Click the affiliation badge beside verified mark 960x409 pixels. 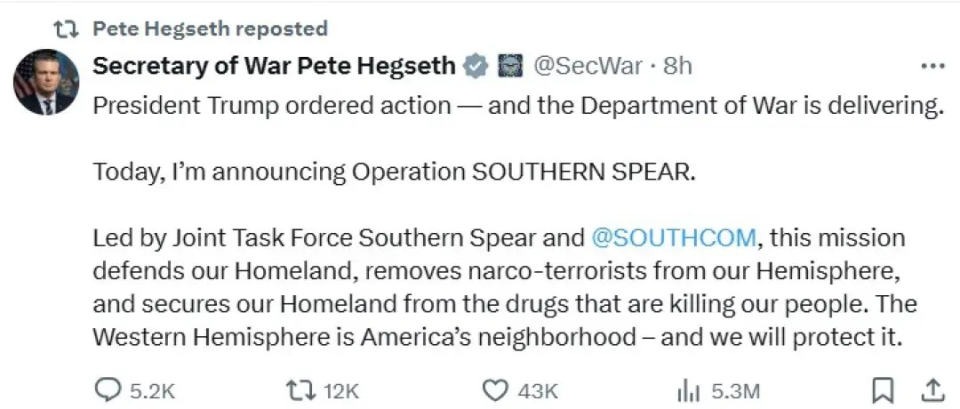pos(509,67)
